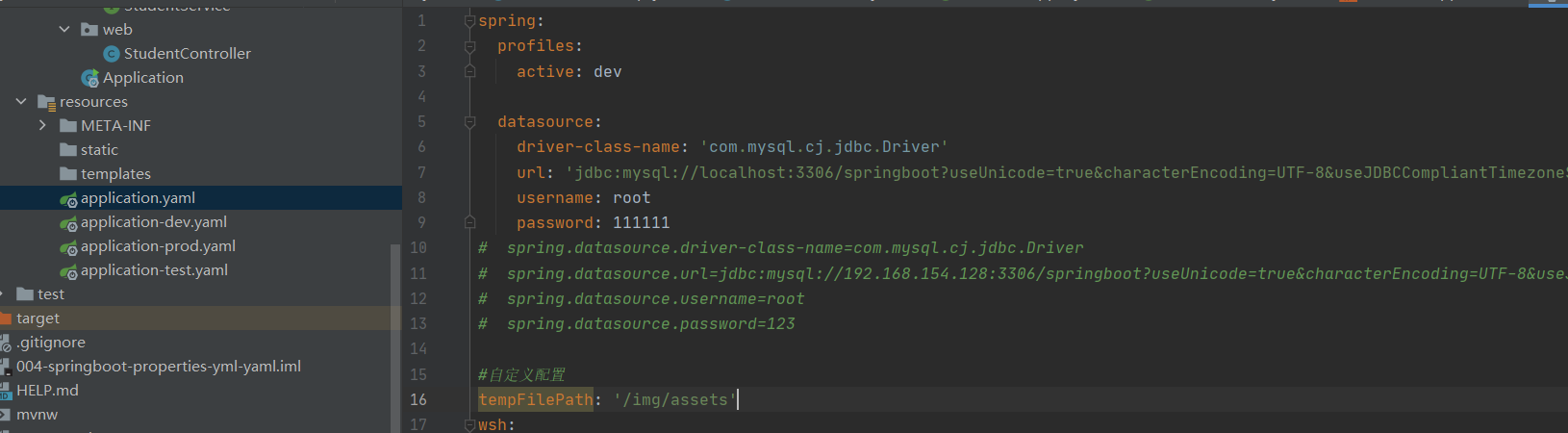Viewport: 1568px width, 433px height.
Task: Fold the wsh block at line 17
Action: click(x=469, y=424)
